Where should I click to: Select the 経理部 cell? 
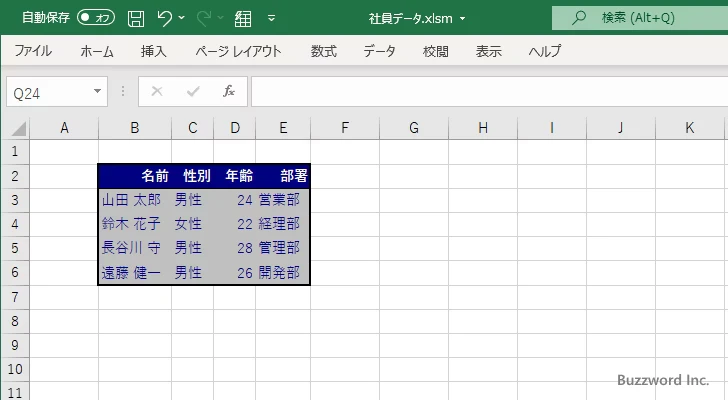coord(283,224)
